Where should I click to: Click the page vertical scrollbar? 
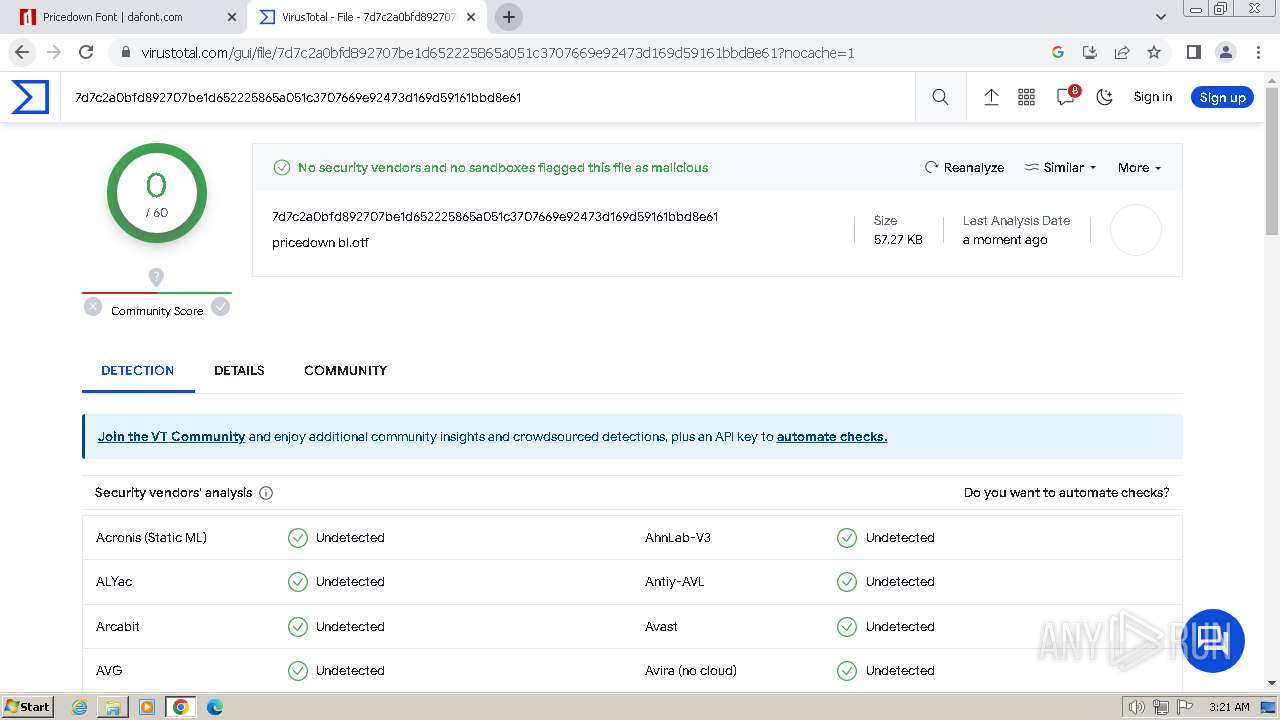[1272, 160]
